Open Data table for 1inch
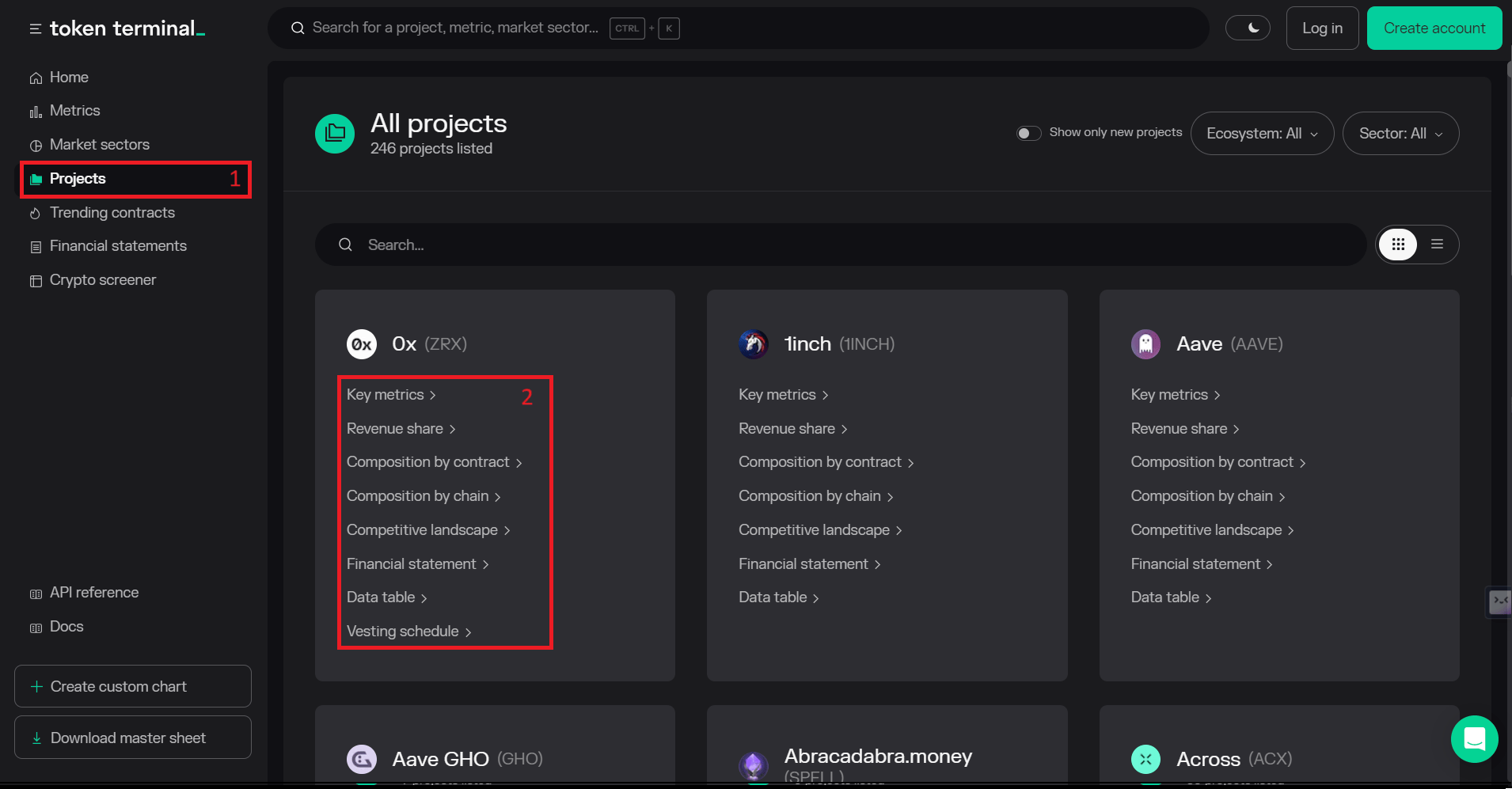Viewport: 1512px width, 789px height. (779, 597)
